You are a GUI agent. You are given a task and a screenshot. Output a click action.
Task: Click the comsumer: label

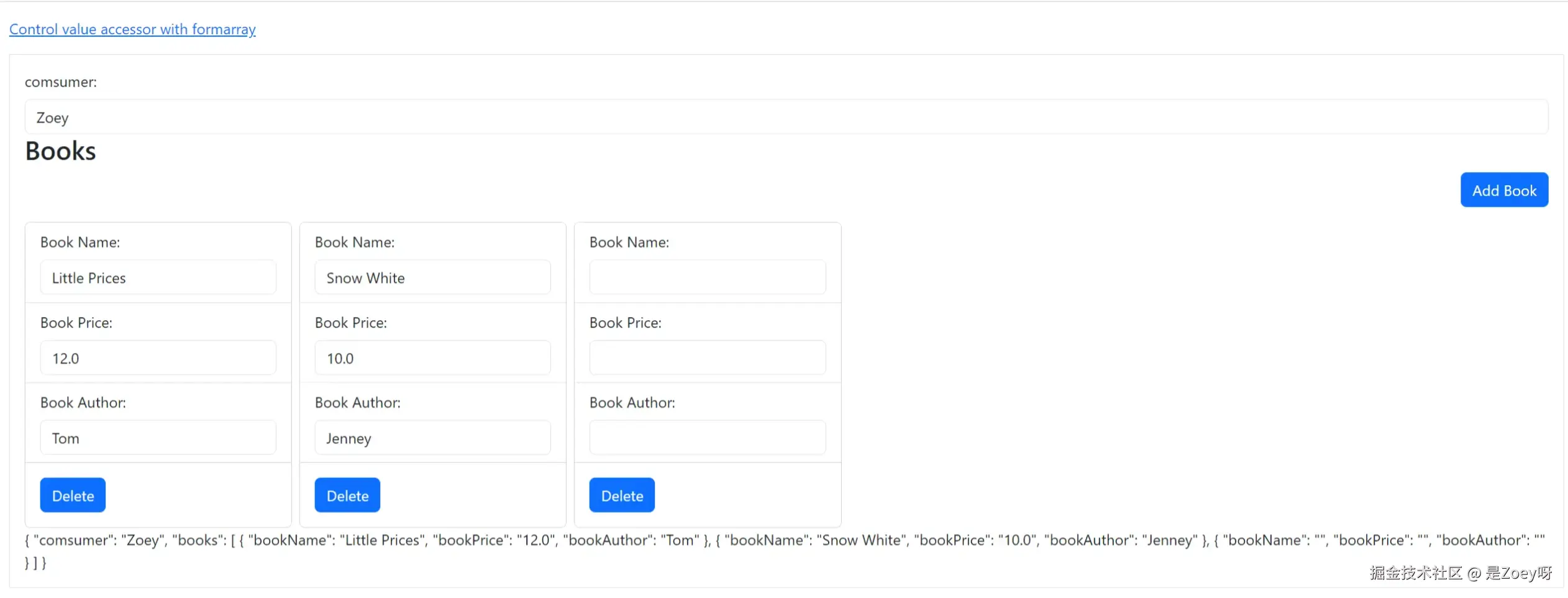click(61, 82)
